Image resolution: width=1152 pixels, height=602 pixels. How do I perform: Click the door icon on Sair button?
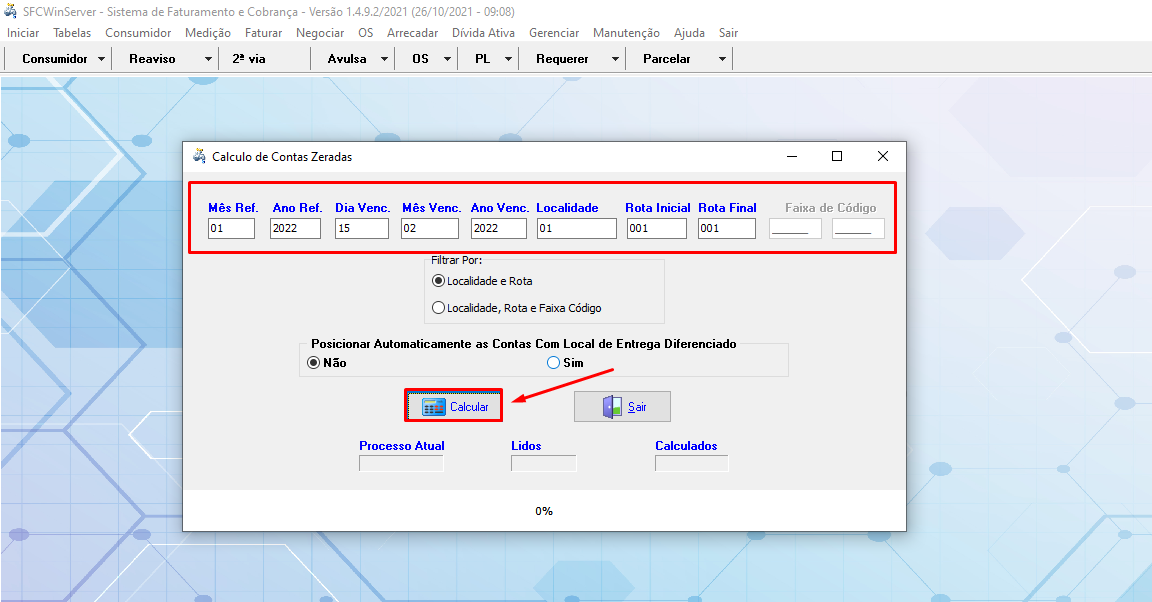612,407
